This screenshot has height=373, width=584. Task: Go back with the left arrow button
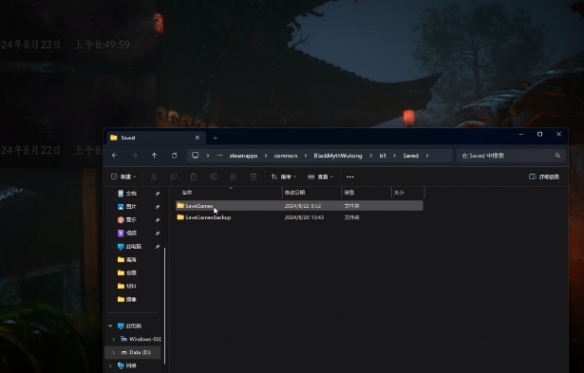point(115,155)
